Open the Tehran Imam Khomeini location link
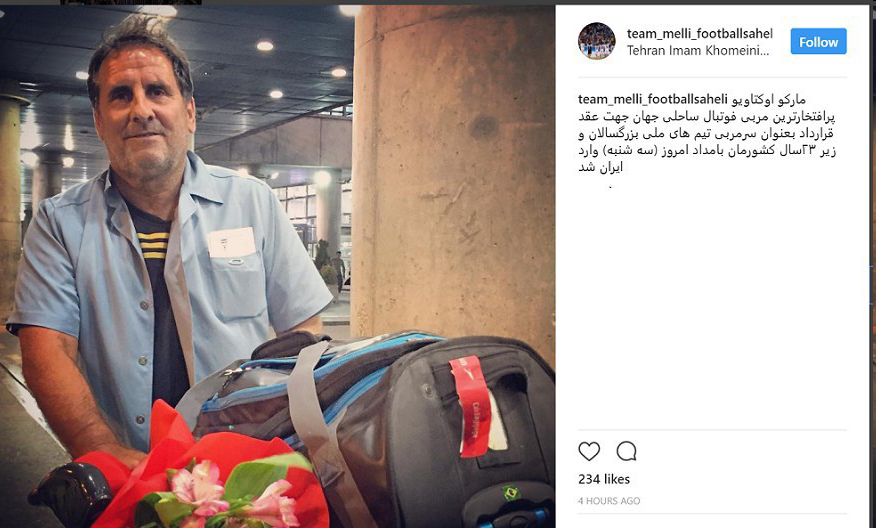This screenshot has width=876, height=528. pos(698,50)
